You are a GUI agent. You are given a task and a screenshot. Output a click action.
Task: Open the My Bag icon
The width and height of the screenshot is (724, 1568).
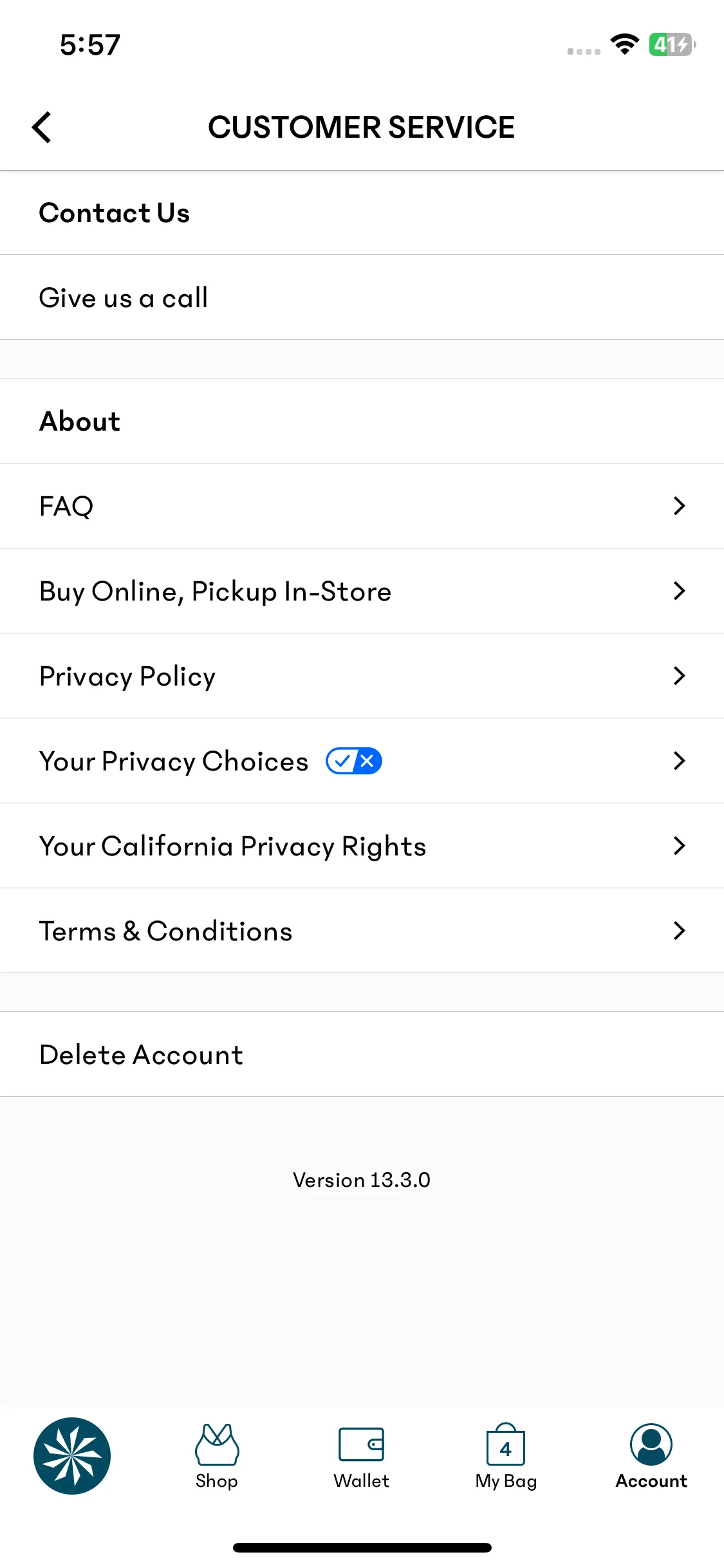[506, 1444]
